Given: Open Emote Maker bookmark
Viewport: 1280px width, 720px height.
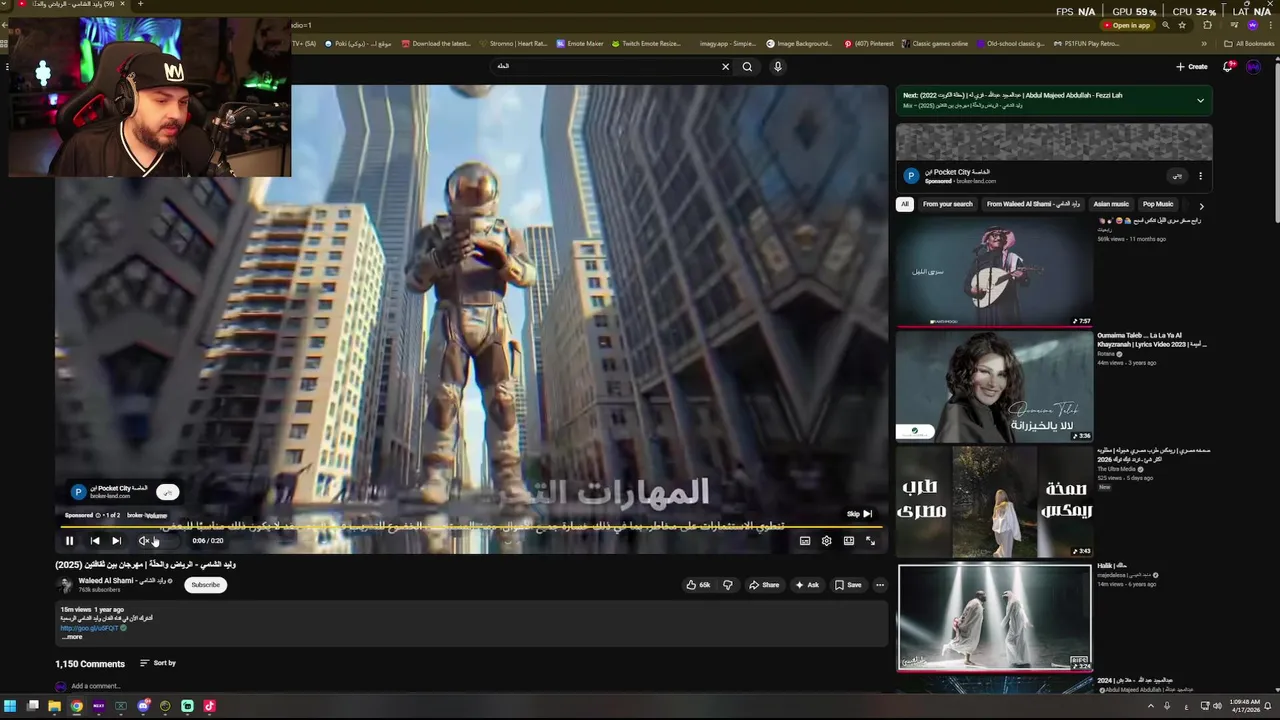Looking at the screenshot, I should pyautogui.click(x=580, y=44).
